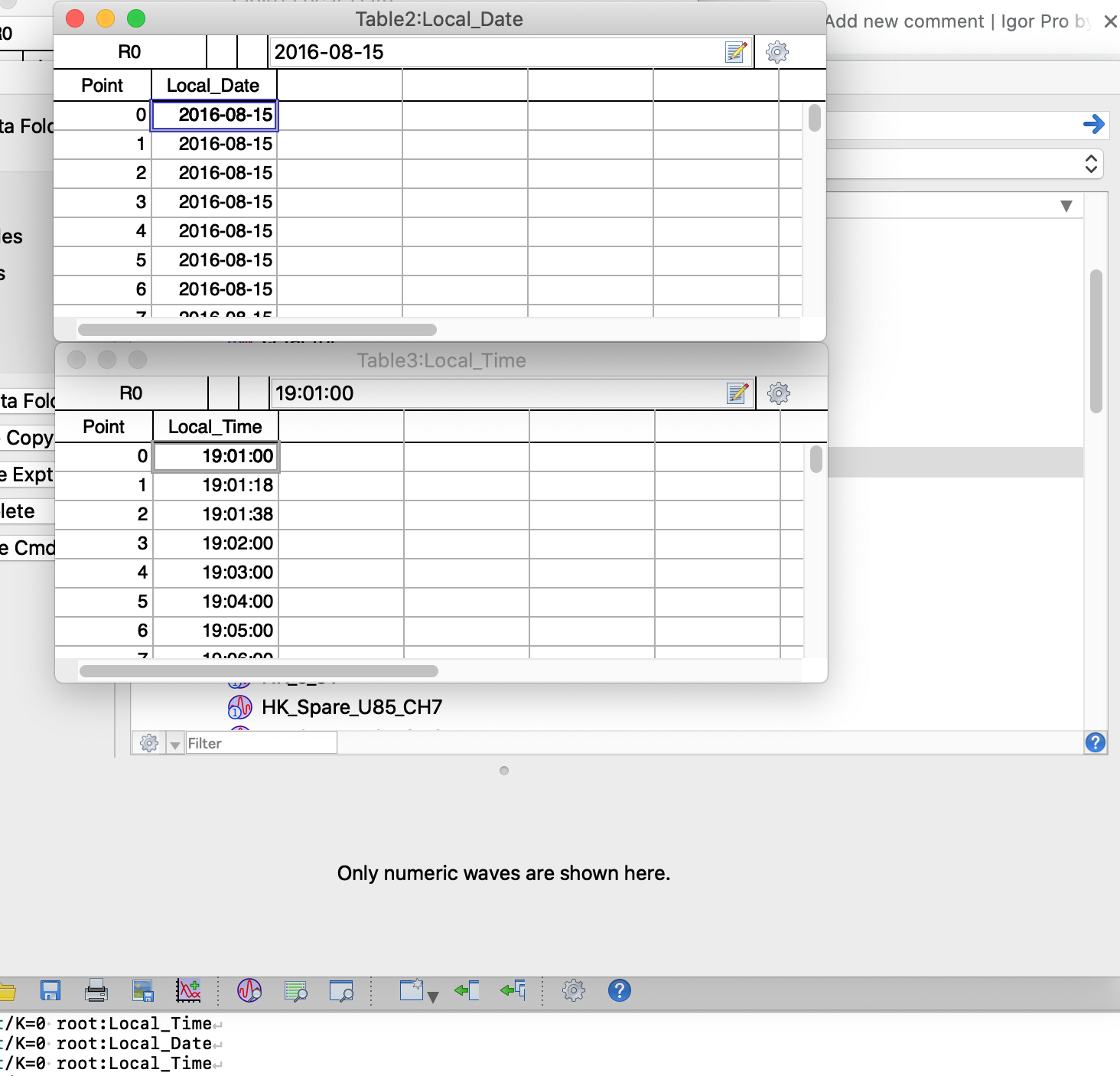Open Igor Pro help
This screenshot has height=1076, width=1120.
[618, 990]
